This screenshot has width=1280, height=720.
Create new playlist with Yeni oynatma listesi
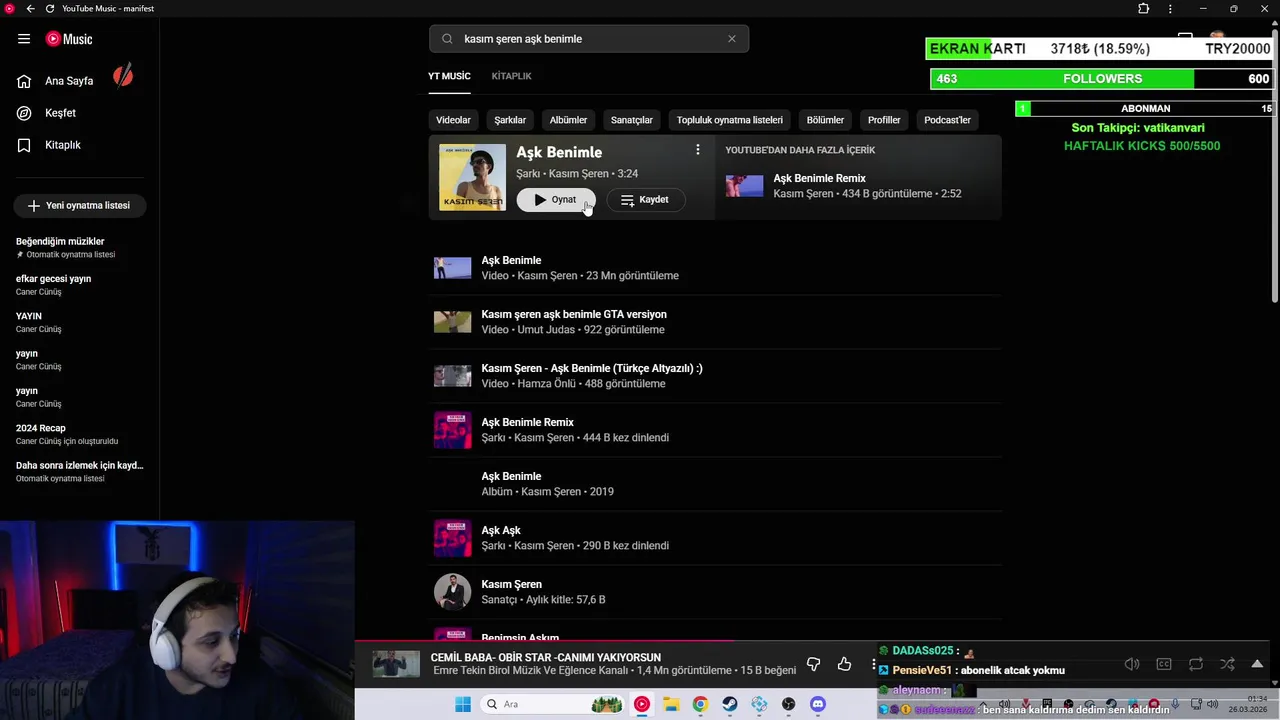79,205
